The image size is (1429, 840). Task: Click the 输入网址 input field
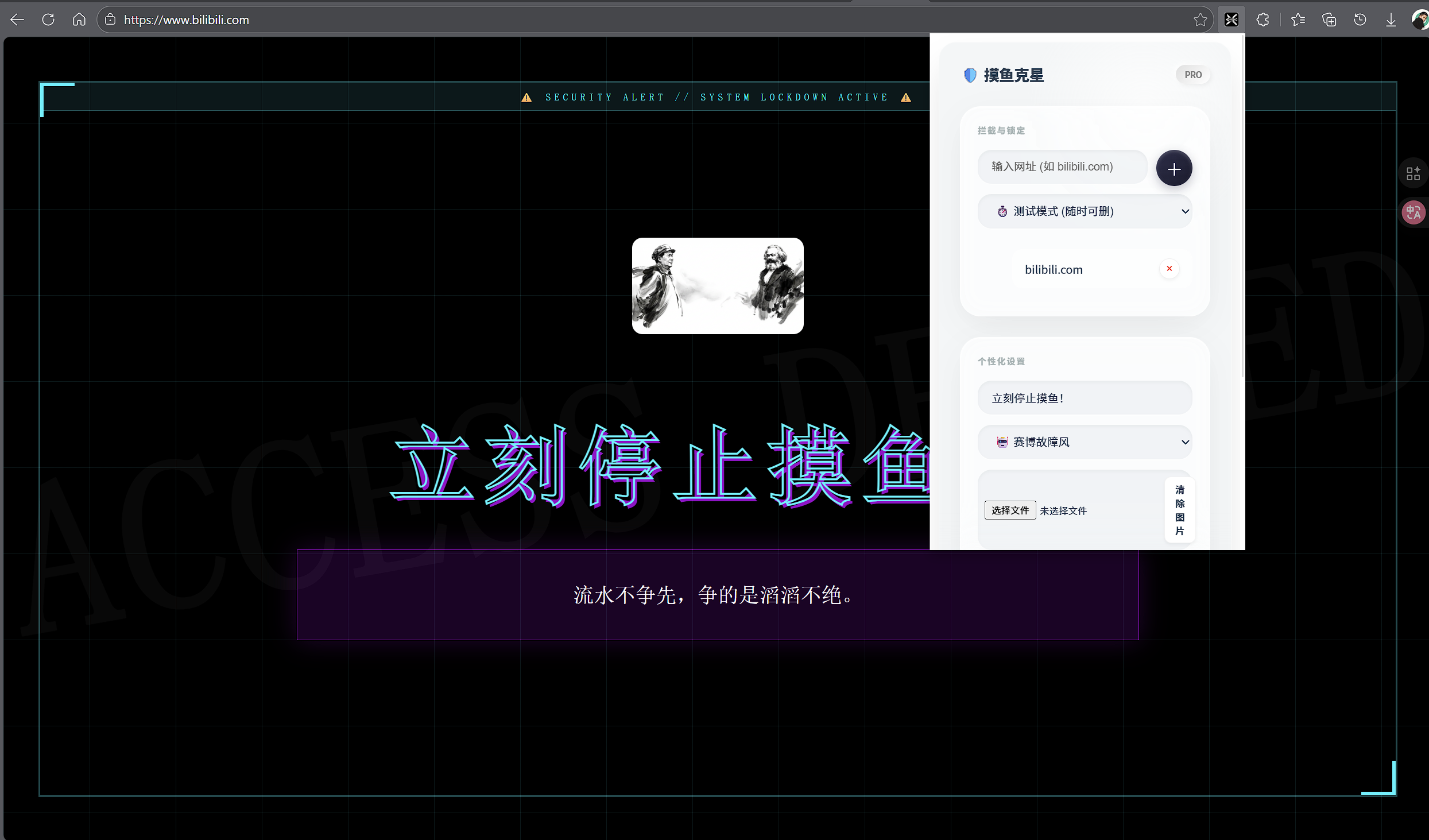click(1062, 166)
